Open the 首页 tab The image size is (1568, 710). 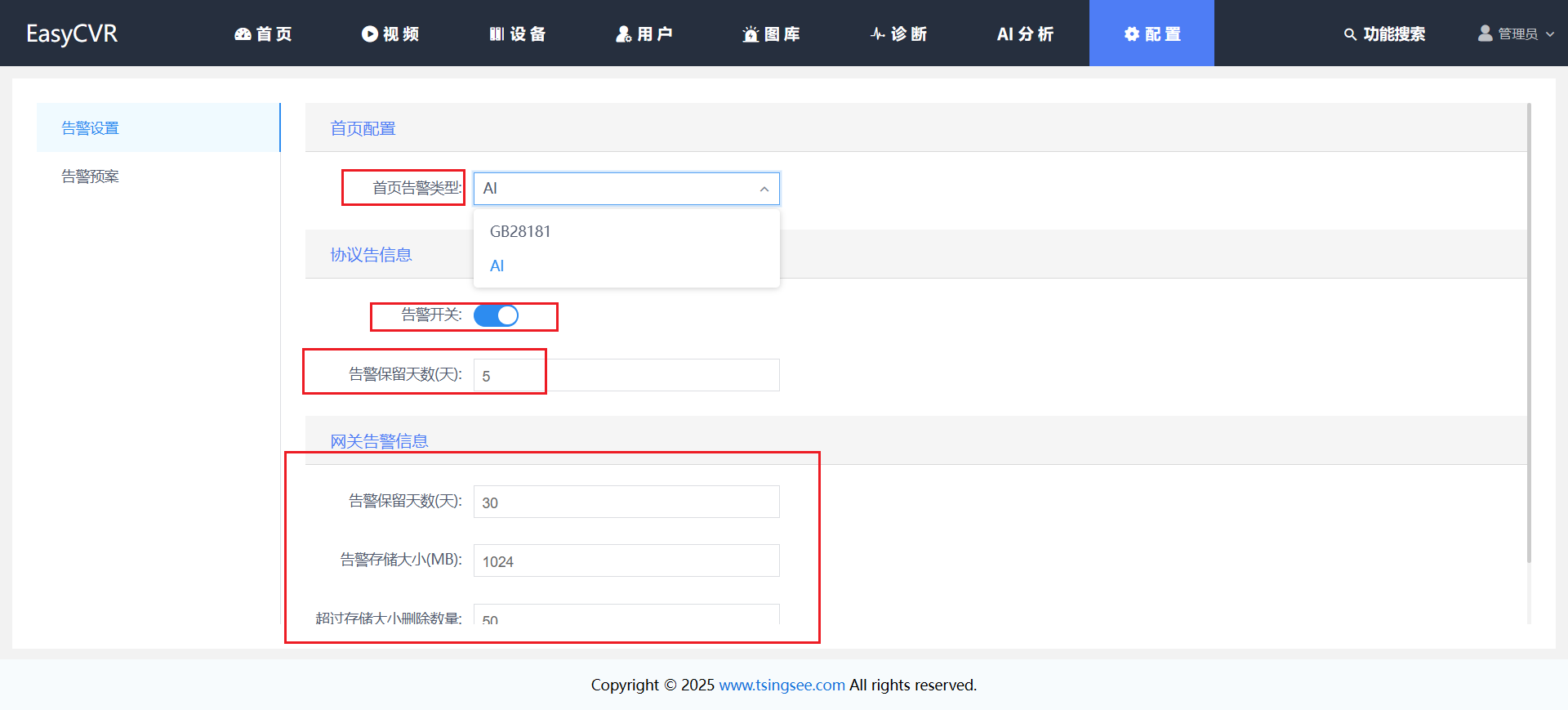pyautogui.click(x=263, y=33)
